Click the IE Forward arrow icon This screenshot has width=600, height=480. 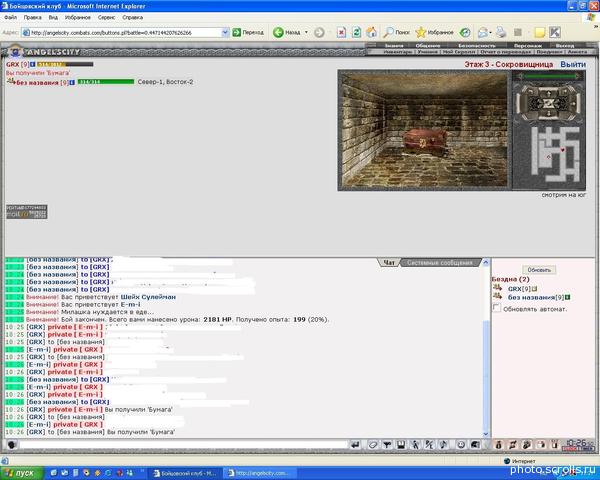coord(319,33)
